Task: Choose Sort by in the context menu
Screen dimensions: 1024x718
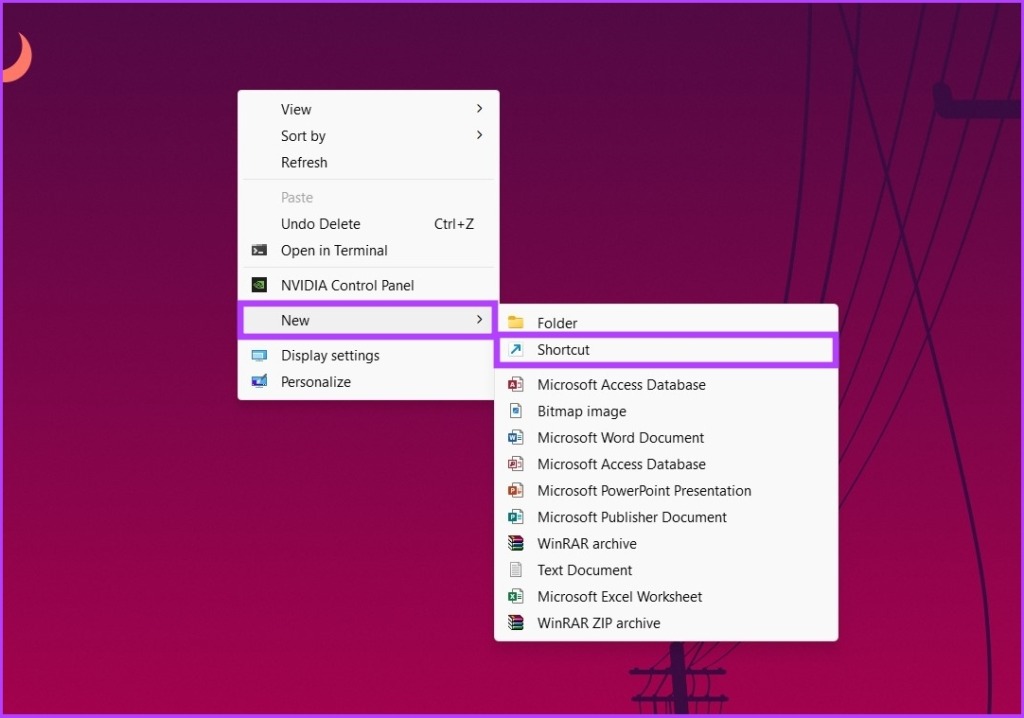Action: [368, 136]
